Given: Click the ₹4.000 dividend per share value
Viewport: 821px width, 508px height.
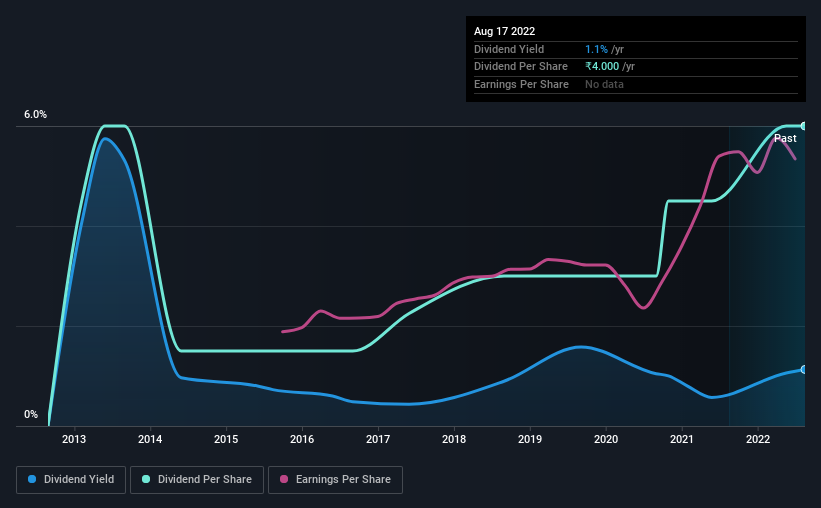Looking at the screenshot, I should (x=602, y=67).
